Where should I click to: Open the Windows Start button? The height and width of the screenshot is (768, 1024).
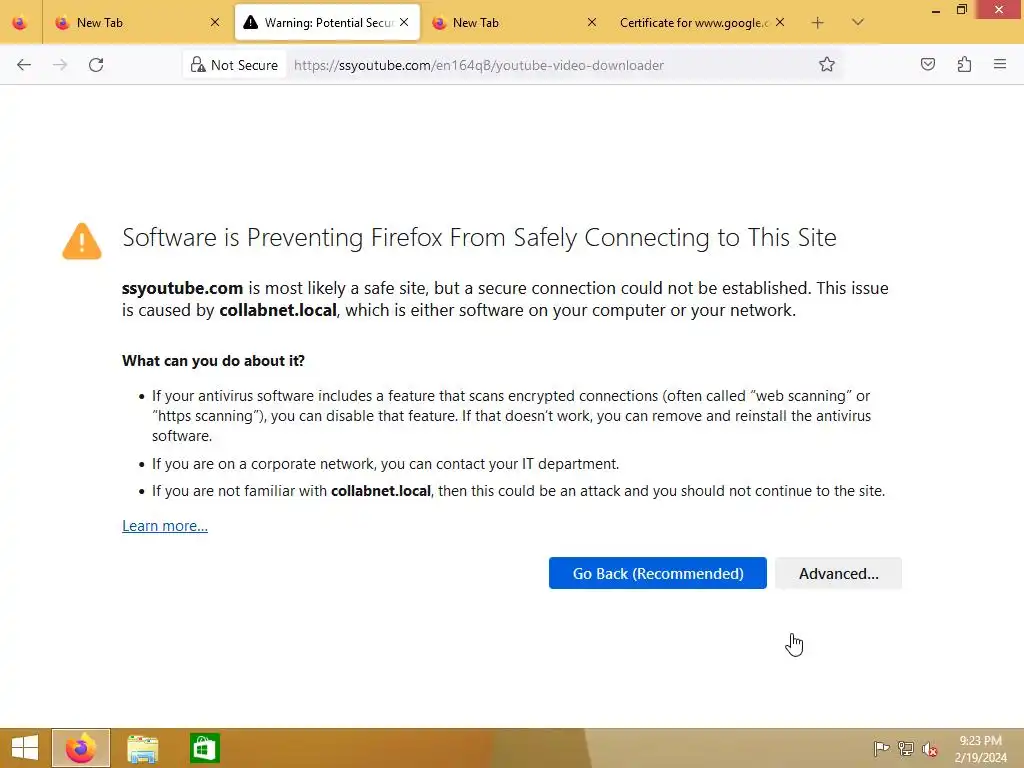tap(24, 748)
